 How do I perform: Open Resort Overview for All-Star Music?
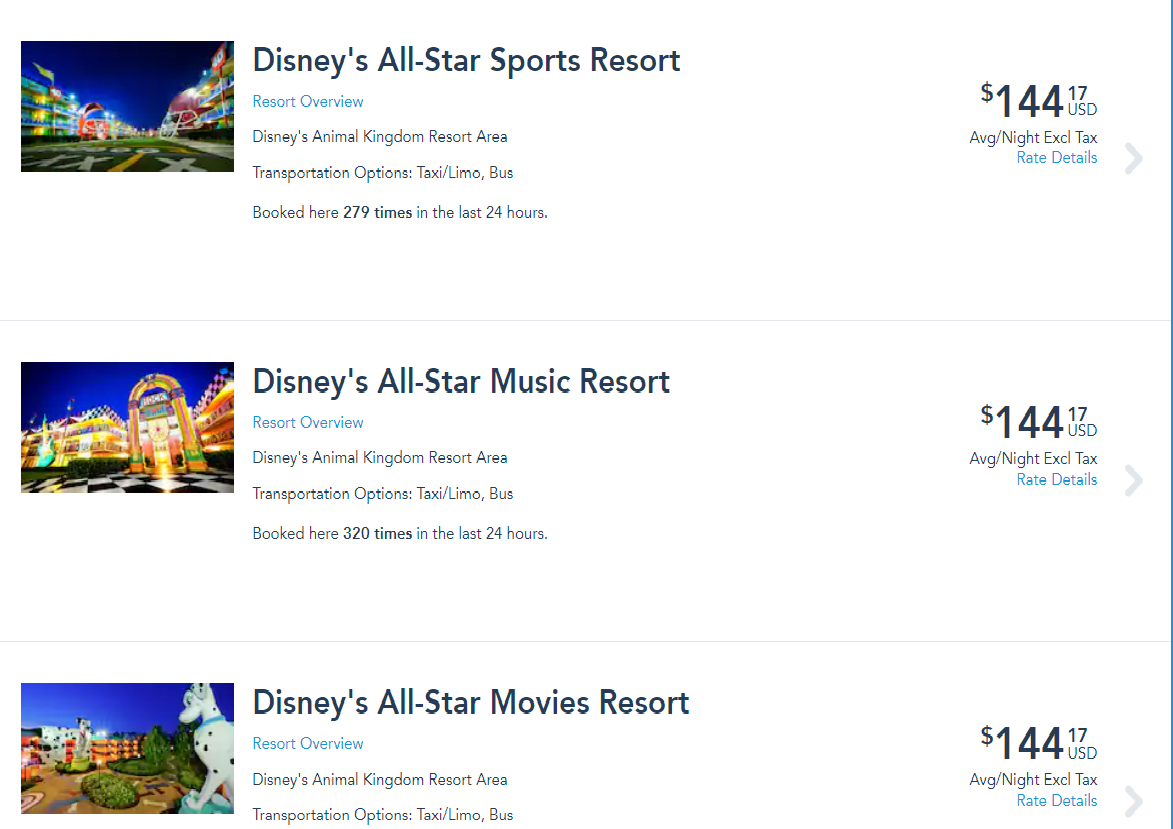click(307, 423)
